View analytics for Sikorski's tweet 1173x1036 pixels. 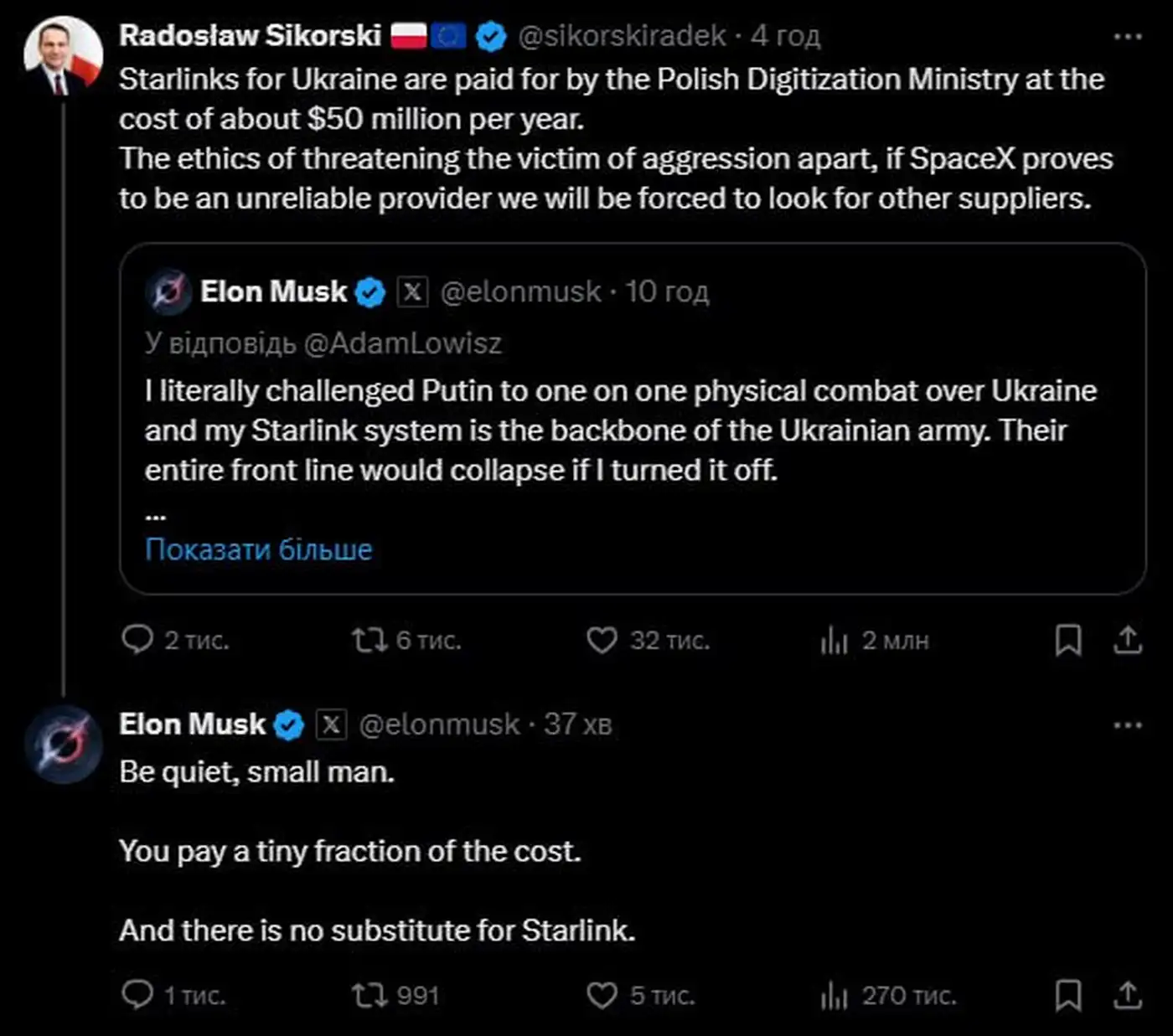click(835, 642)
